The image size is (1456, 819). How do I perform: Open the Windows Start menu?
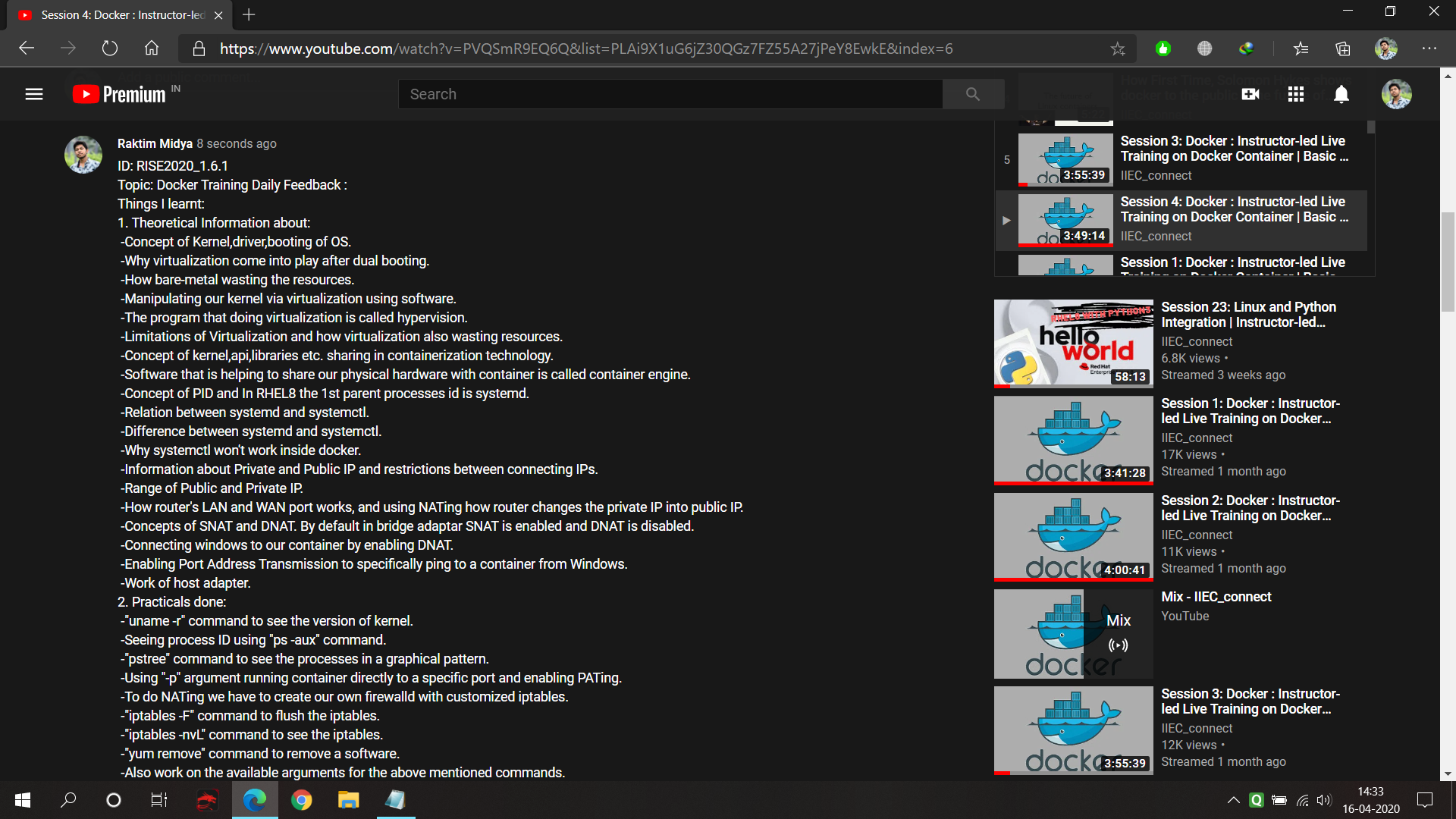click(23, 800)
